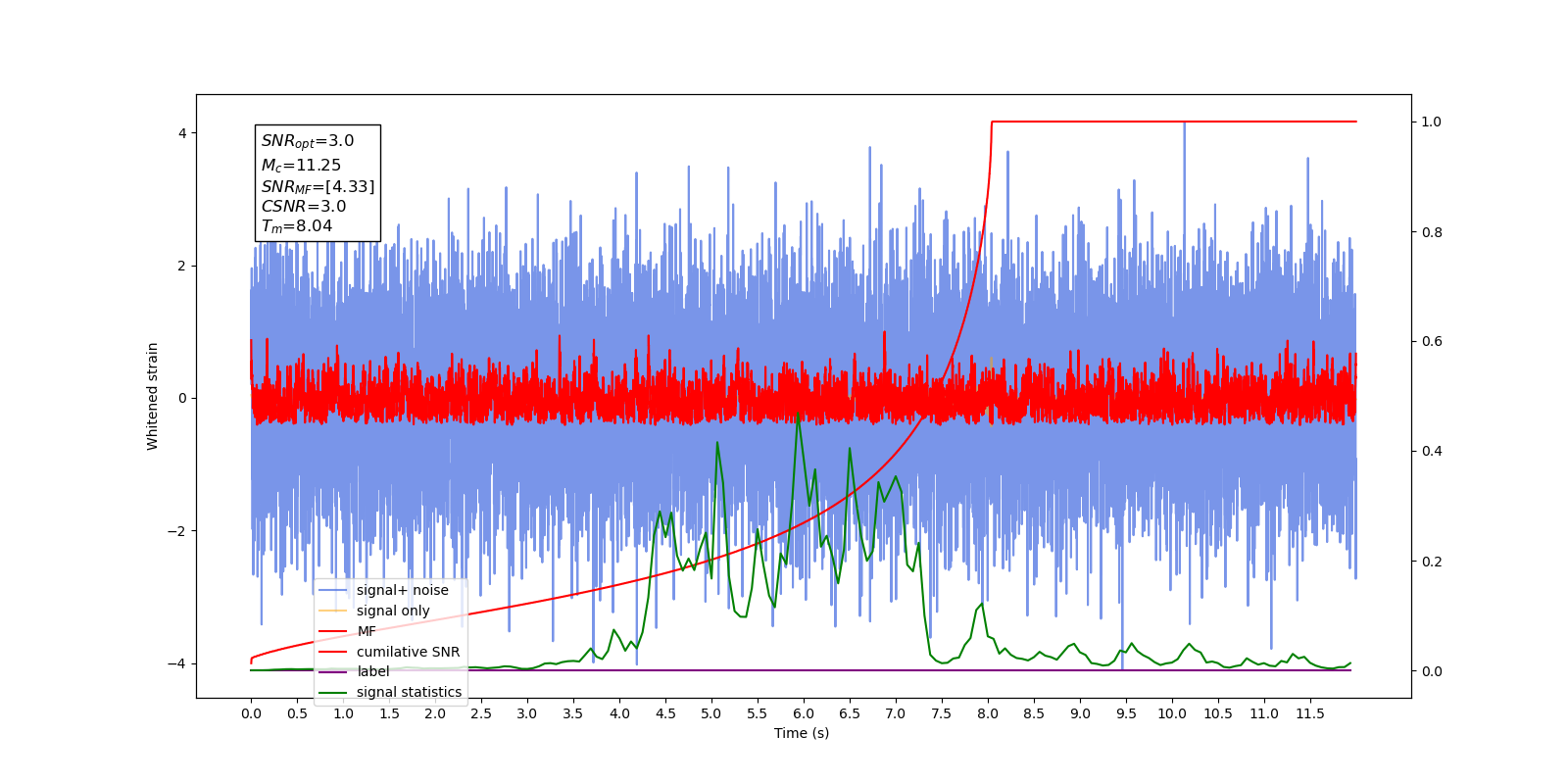Image resolution: width=1568 pixels, height=784 pixels.
Task: Click the x-axis tick label 9.5
Action: point(1126,713)
